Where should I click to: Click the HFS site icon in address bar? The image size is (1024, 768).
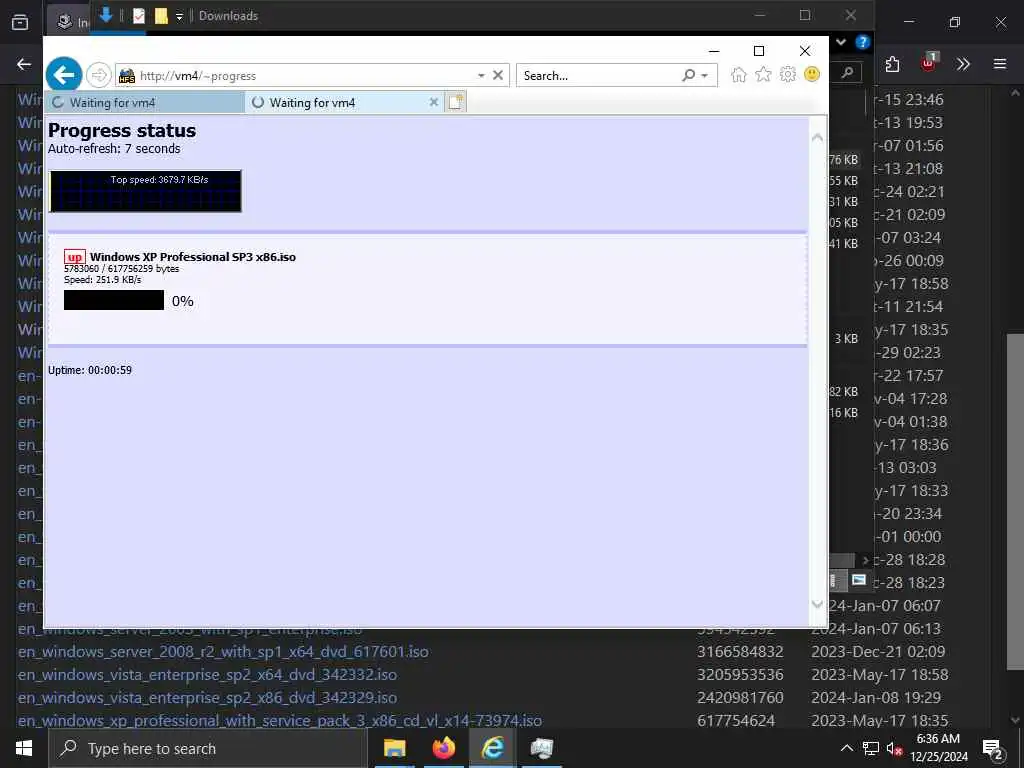(127, 76)
